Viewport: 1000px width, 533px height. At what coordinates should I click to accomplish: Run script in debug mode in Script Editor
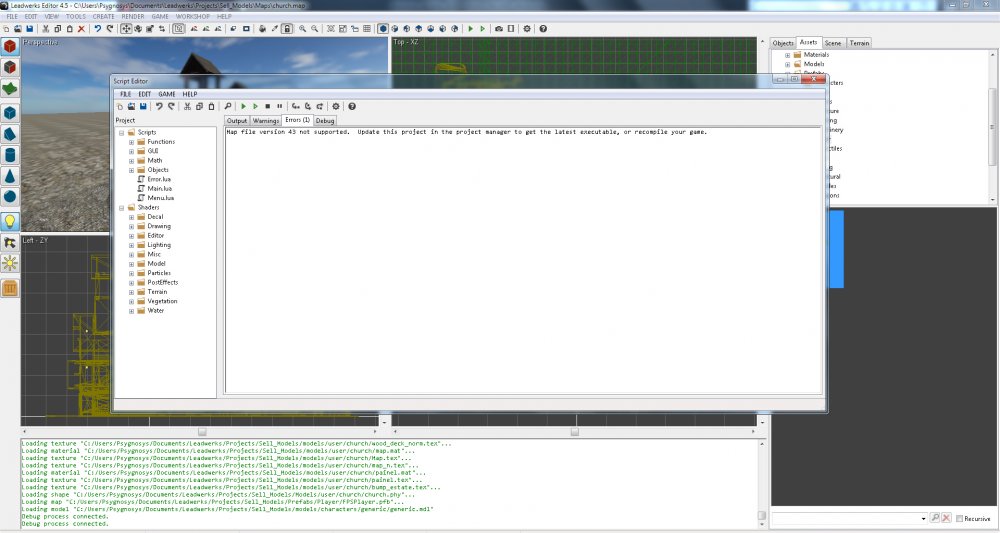tap(255, 106)
